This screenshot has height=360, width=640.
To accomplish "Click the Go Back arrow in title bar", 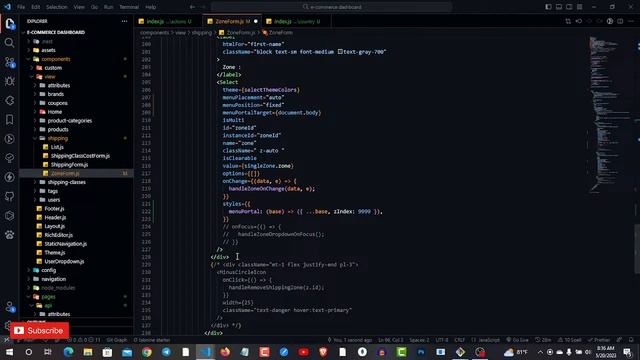I will pos(192,7).
